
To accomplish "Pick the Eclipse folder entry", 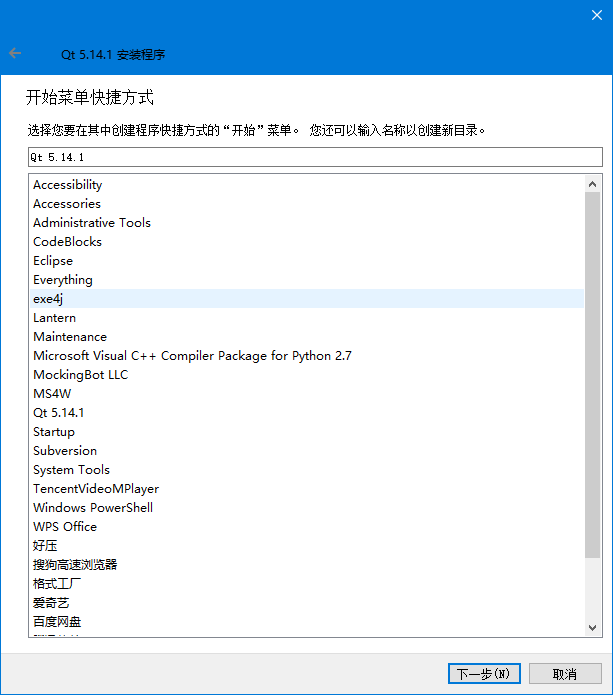I will point(307,261).
